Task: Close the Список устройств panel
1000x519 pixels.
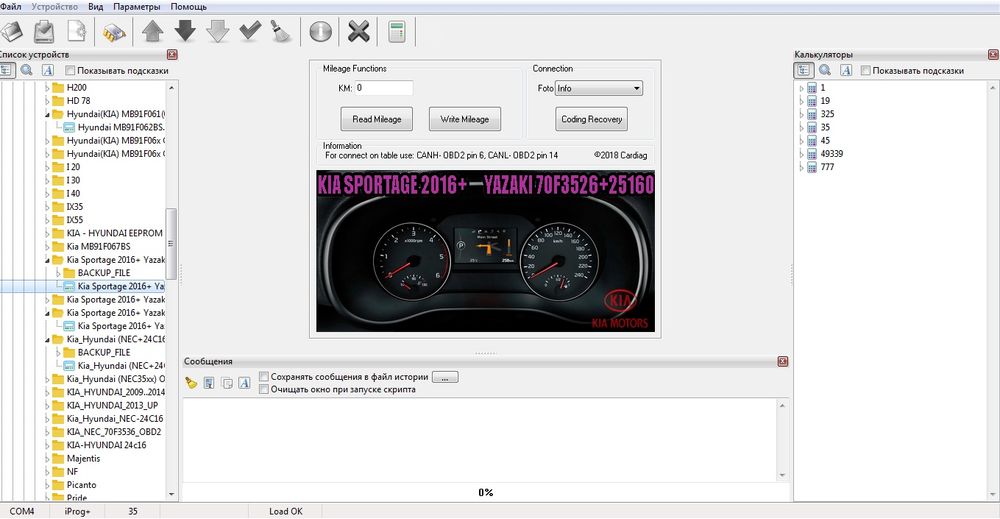Action: (x=172, y=55)
